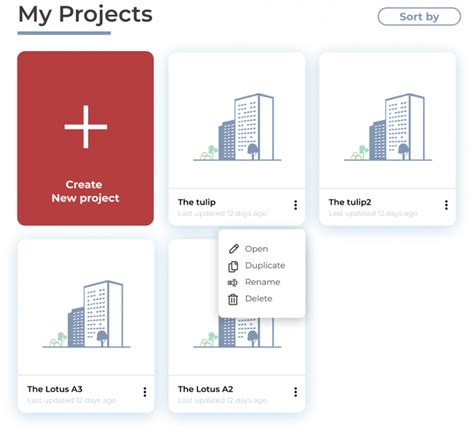Click the trash icon next to Delete

(x=233, y=299)
